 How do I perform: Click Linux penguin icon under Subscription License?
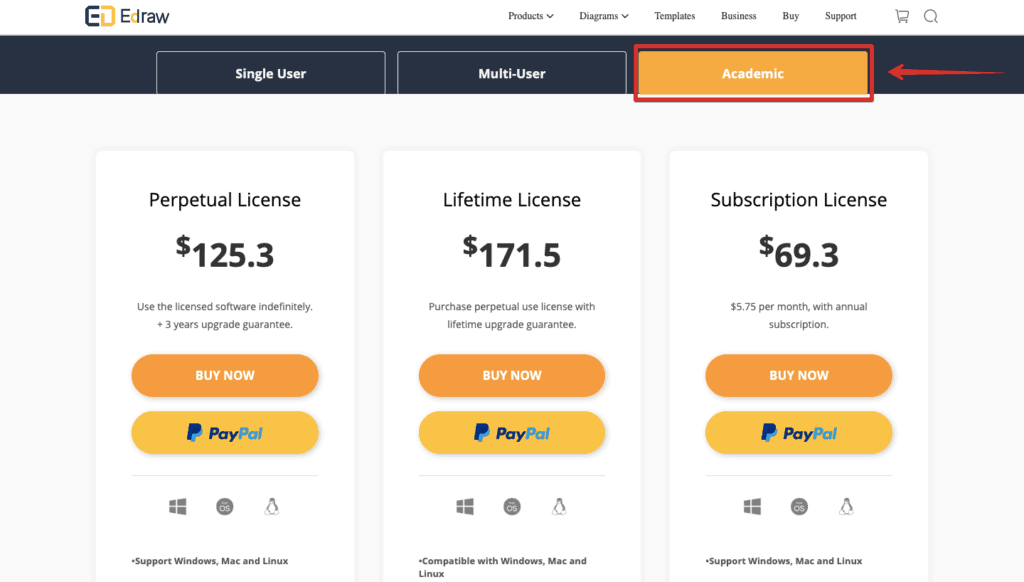846,506
